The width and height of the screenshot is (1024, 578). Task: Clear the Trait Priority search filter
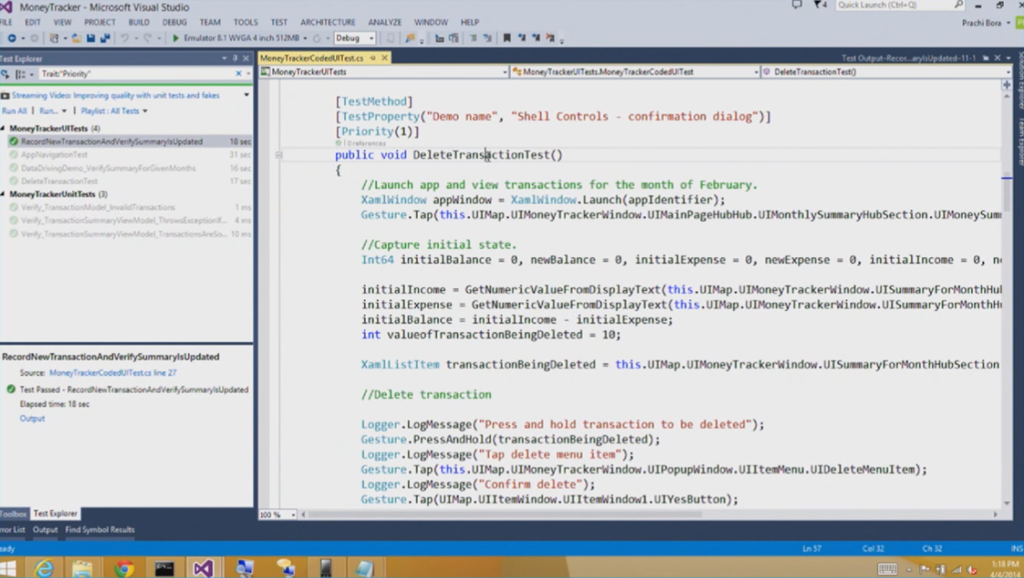coord(238,74)
